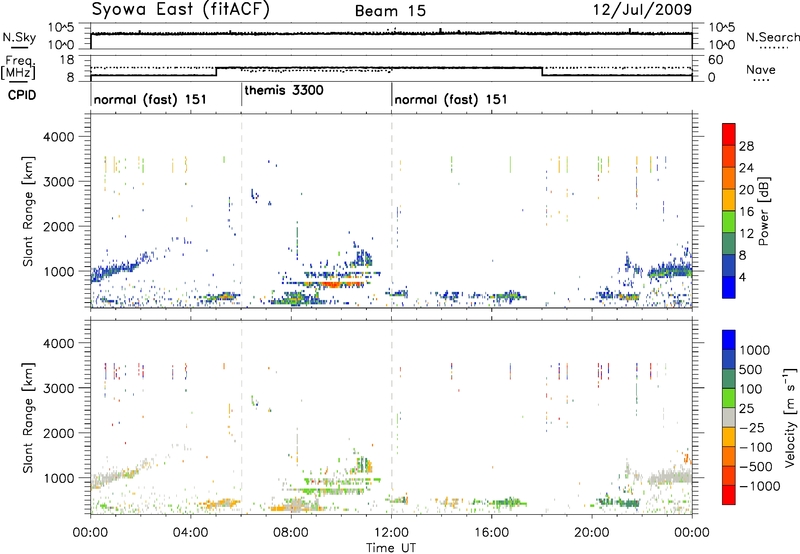
Task: Click the date '12/Jul/2009'
Action: (x=642, y=10)
